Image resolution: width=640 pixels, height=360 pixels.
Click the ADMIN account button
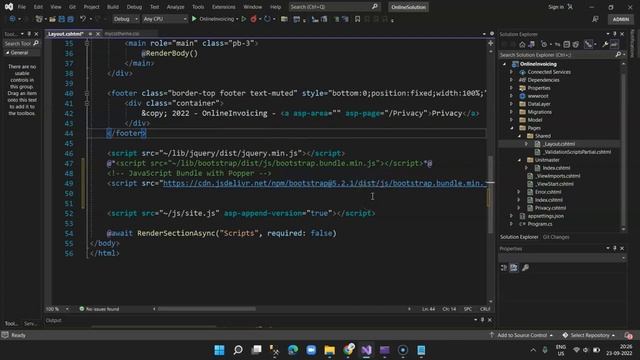(620, 19)
